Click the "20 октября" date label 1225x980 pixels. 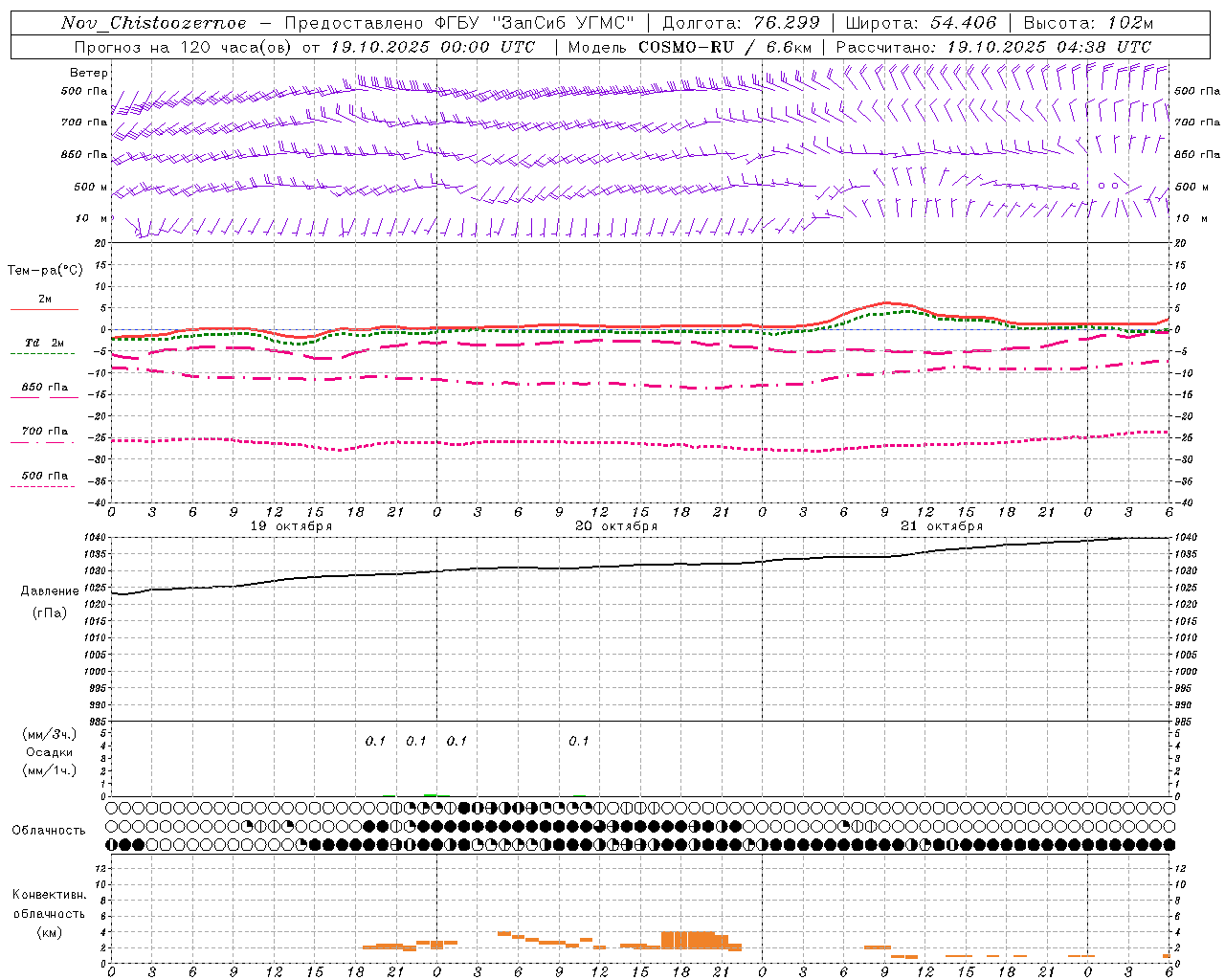pos(616,526)
